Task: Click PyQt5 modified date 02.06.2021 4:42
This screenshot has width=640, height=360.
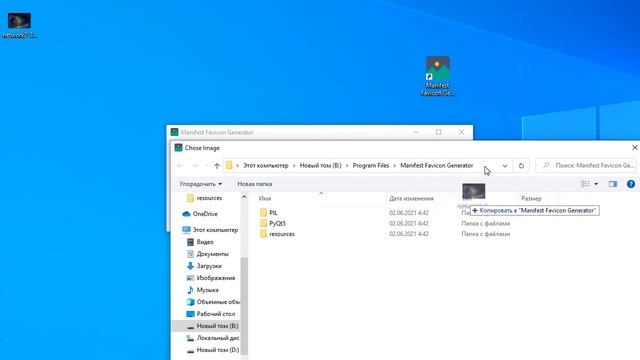Action: click(409, 223)
